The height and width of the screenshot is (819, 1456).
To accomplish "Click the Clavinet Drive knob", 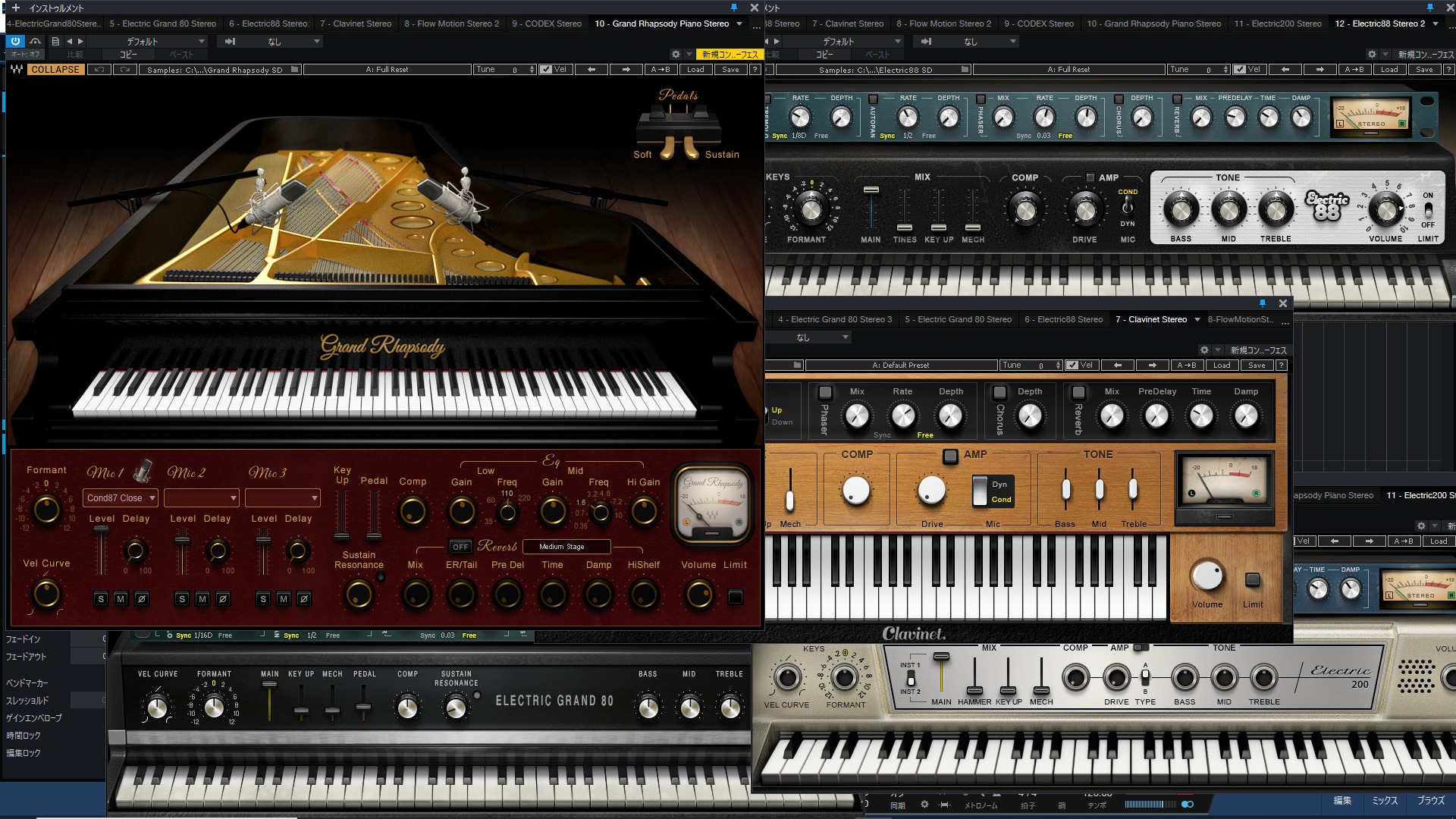I will coord(932,491).
